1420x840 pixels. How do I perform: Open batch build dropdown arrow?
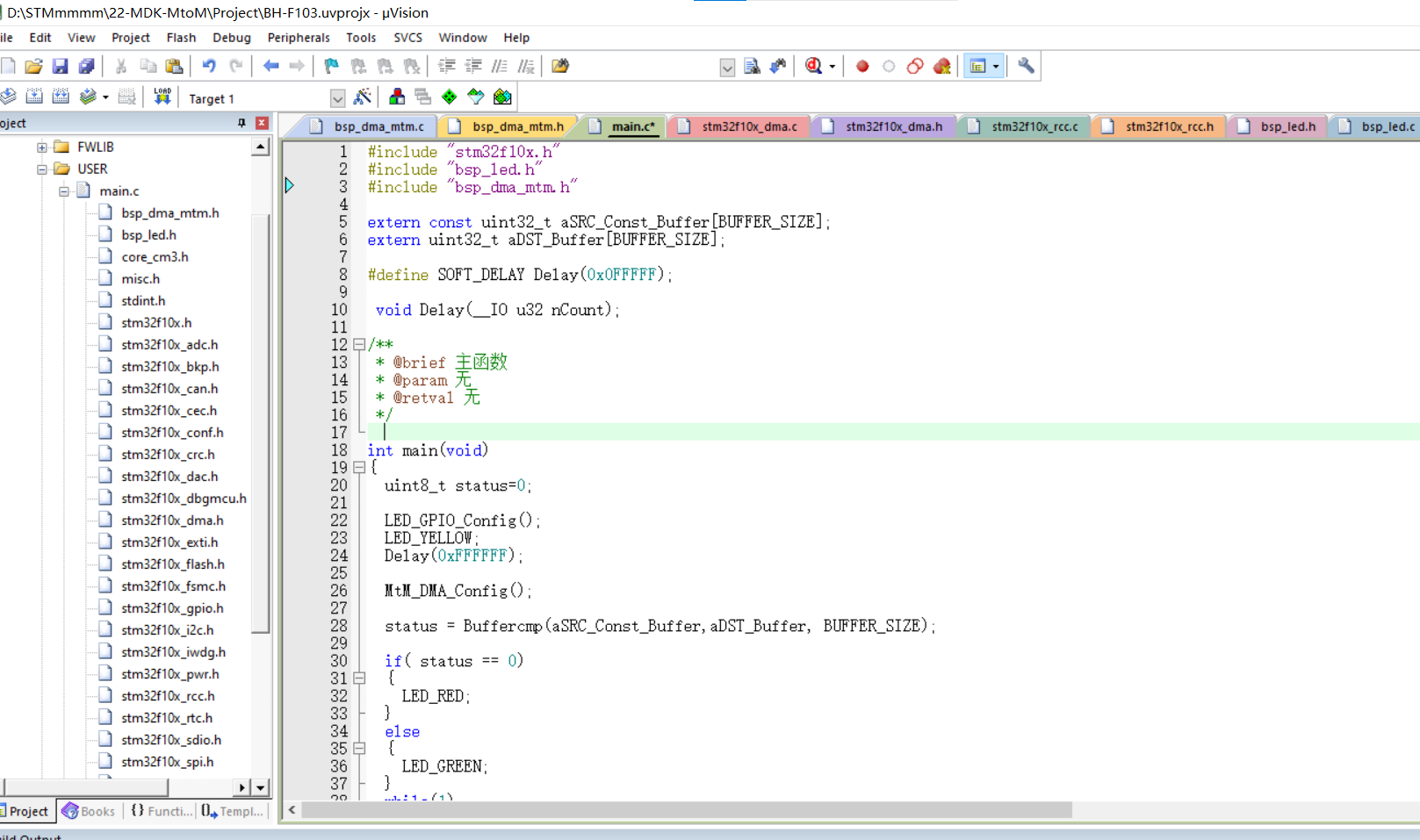click(x=105, y=97)
